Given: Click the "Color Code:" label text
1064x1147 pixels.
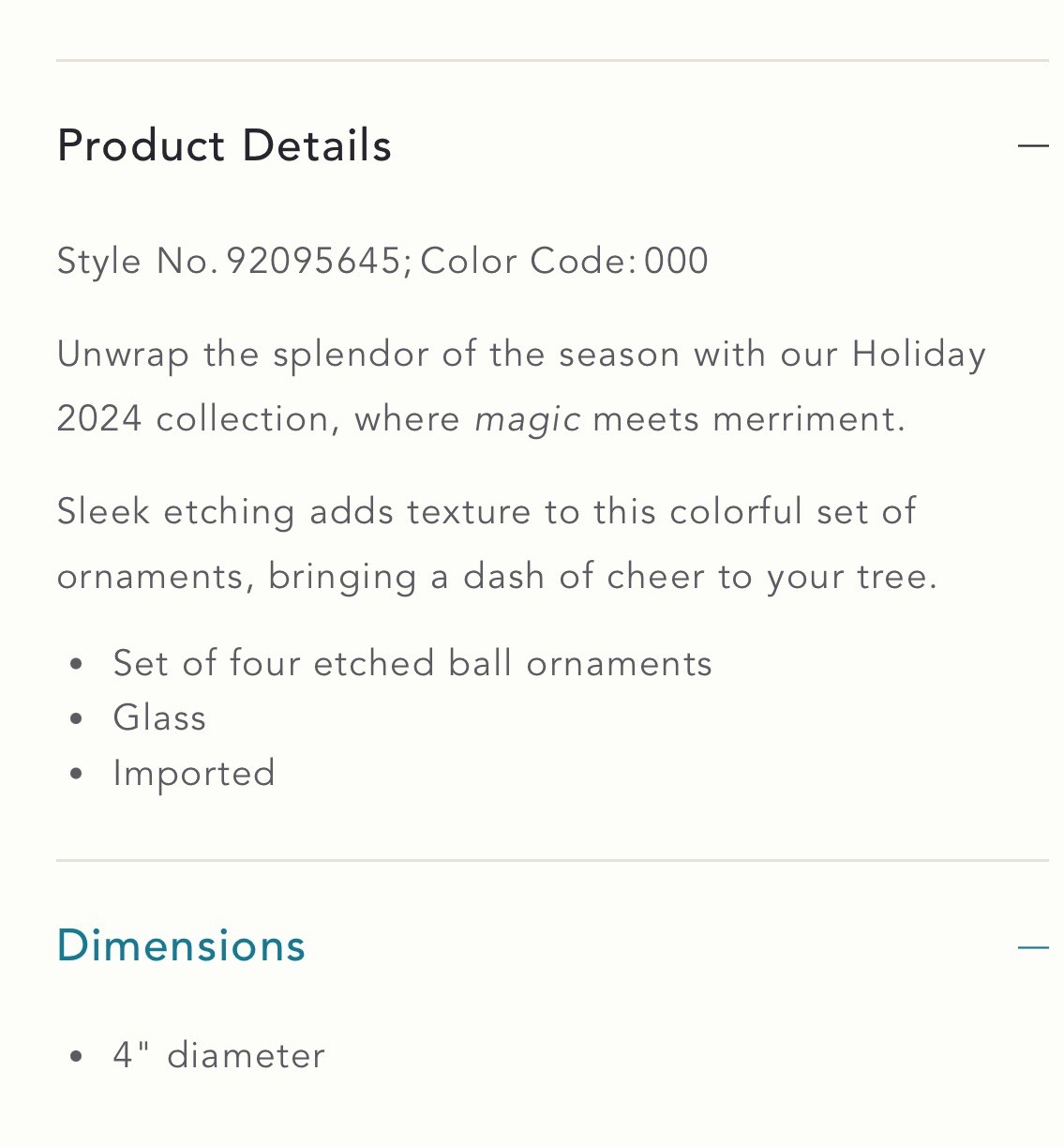Looking at the screenshot, I should (x=528, y=261).
